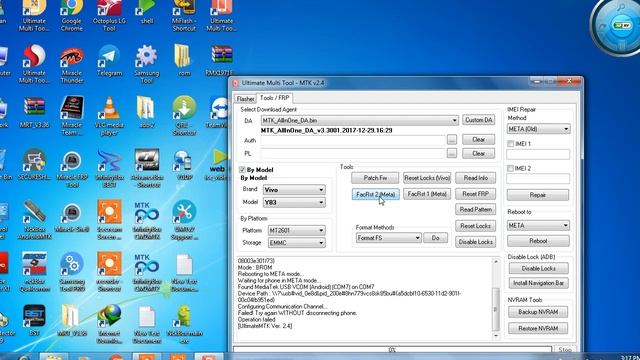Click the 0% progress bar

click(x=392, y=349)
